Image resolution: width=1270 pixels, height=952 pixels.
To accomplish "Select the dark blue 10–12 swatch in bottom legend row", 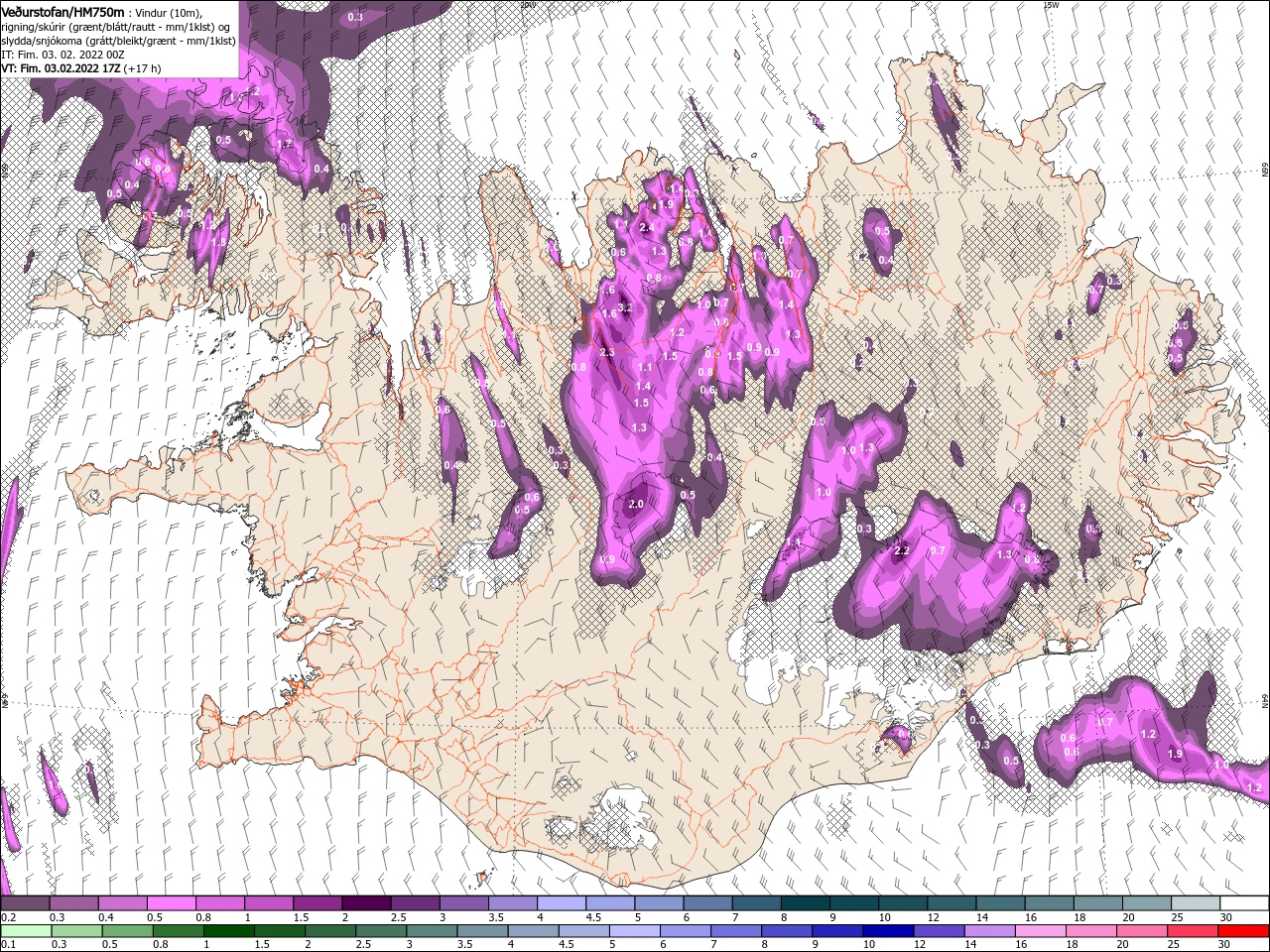I will (x=889, y=931).
